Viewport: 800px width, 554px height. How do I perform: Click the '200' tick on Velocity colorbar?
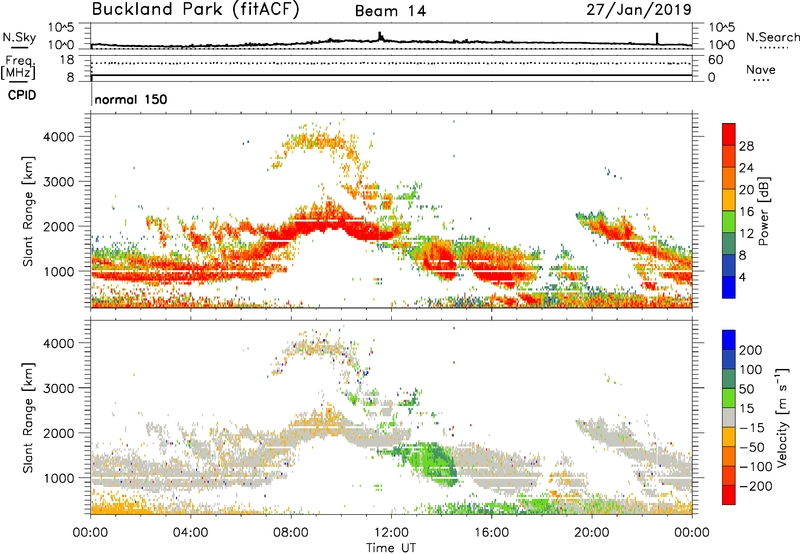point(751,350)
